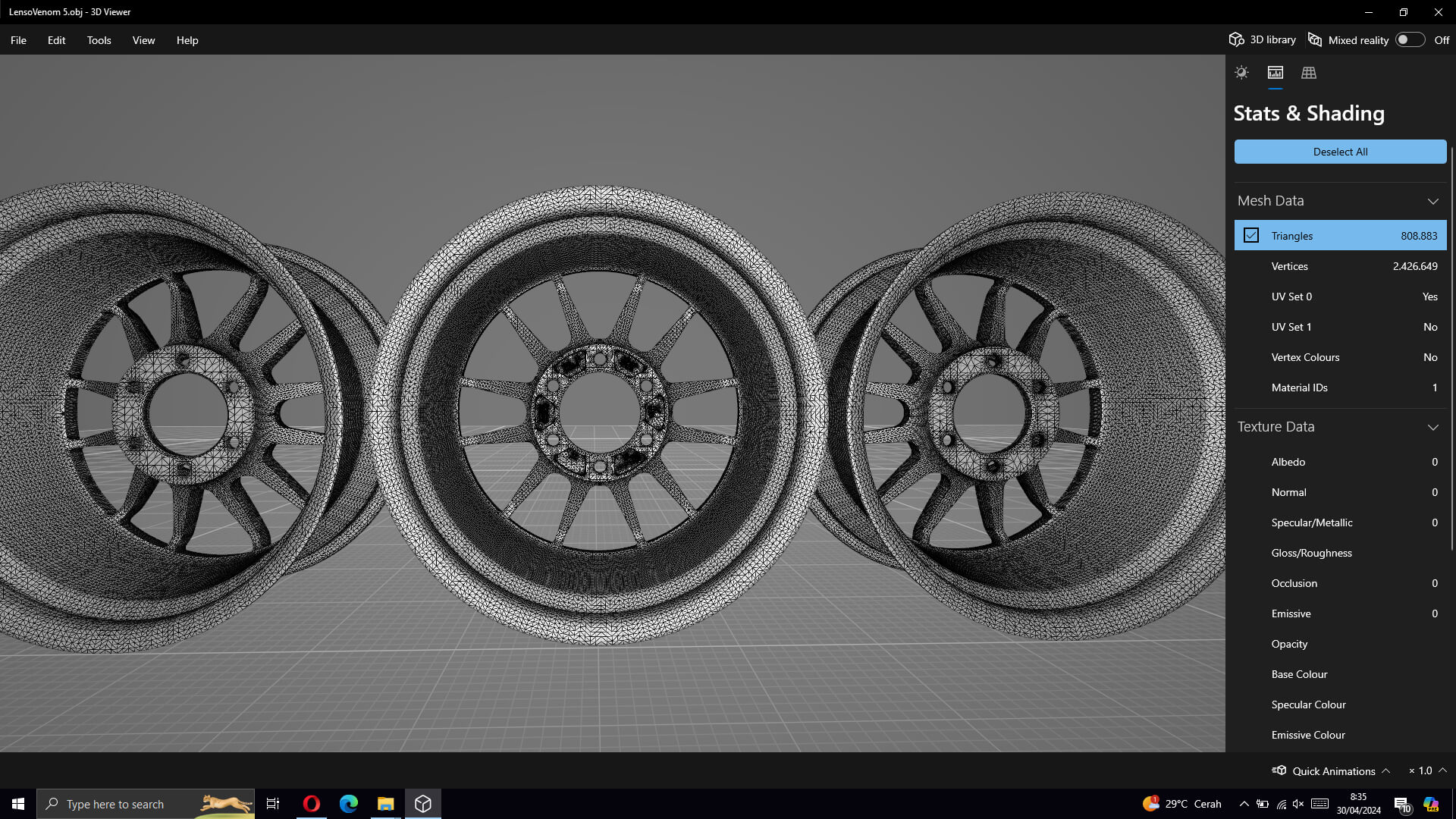Screen dimensions: 1456x819
Task: Open File Explorer from taskbar
Action: (385, 804)
